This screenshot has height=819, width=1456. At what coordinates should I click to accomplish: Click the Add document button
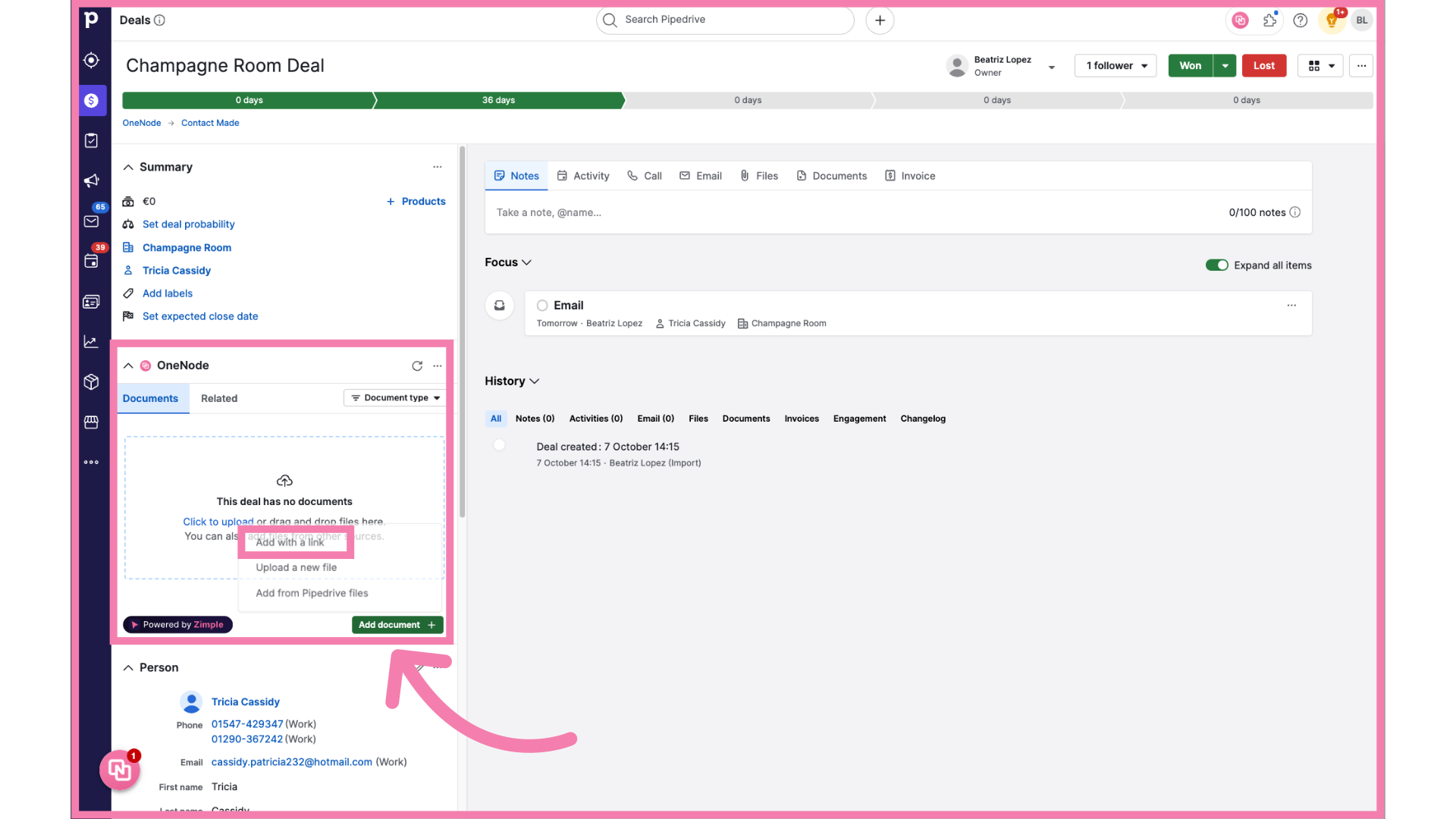pos(397,625)
